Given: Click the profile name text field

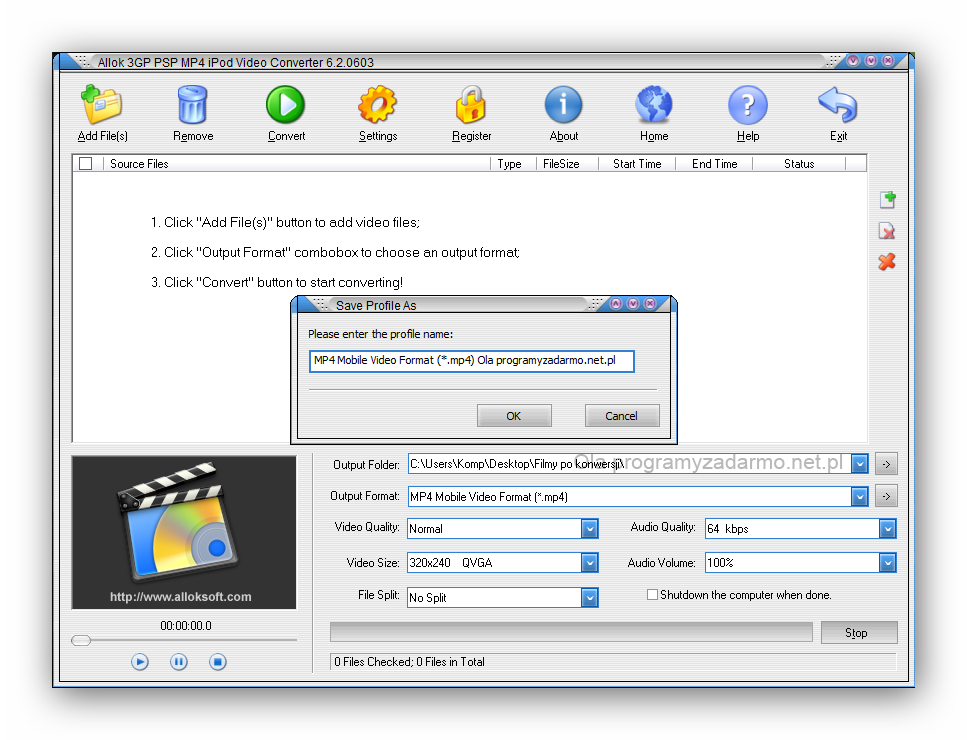Looking at the screenshot, I should (x=471, y=361).
